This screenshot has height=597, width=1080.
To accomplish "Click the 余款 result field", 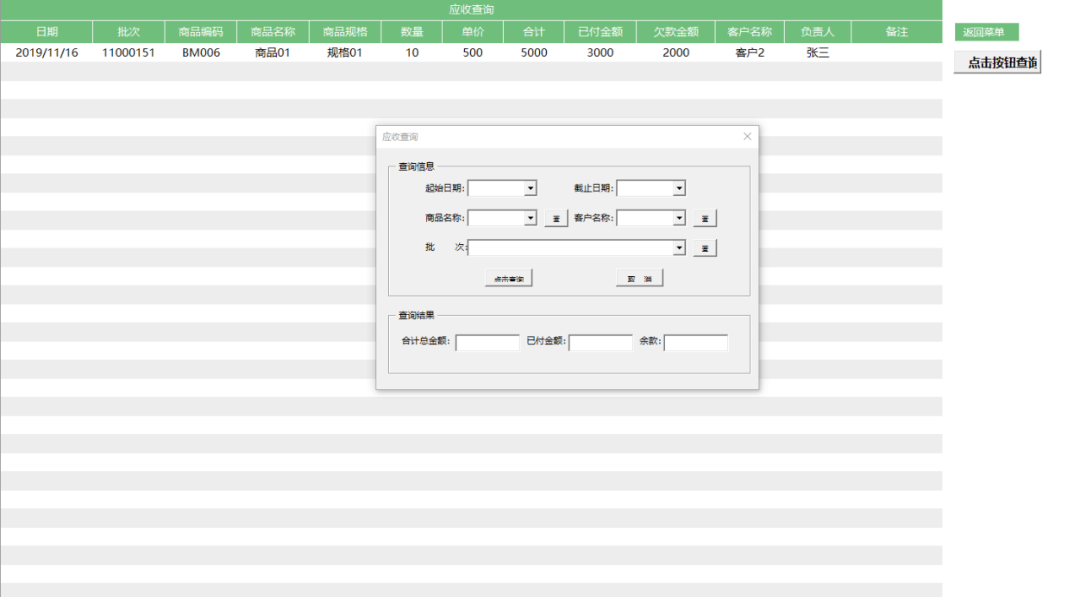I will (x=695, y=343).
